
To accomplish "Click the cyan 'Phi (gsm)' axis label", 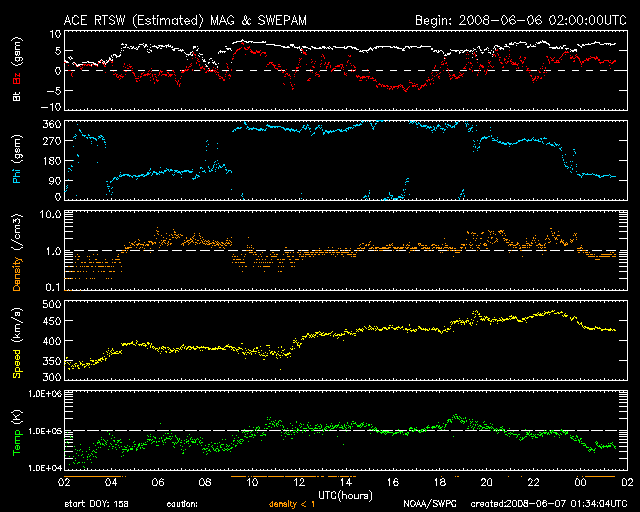I will (17, 159).
